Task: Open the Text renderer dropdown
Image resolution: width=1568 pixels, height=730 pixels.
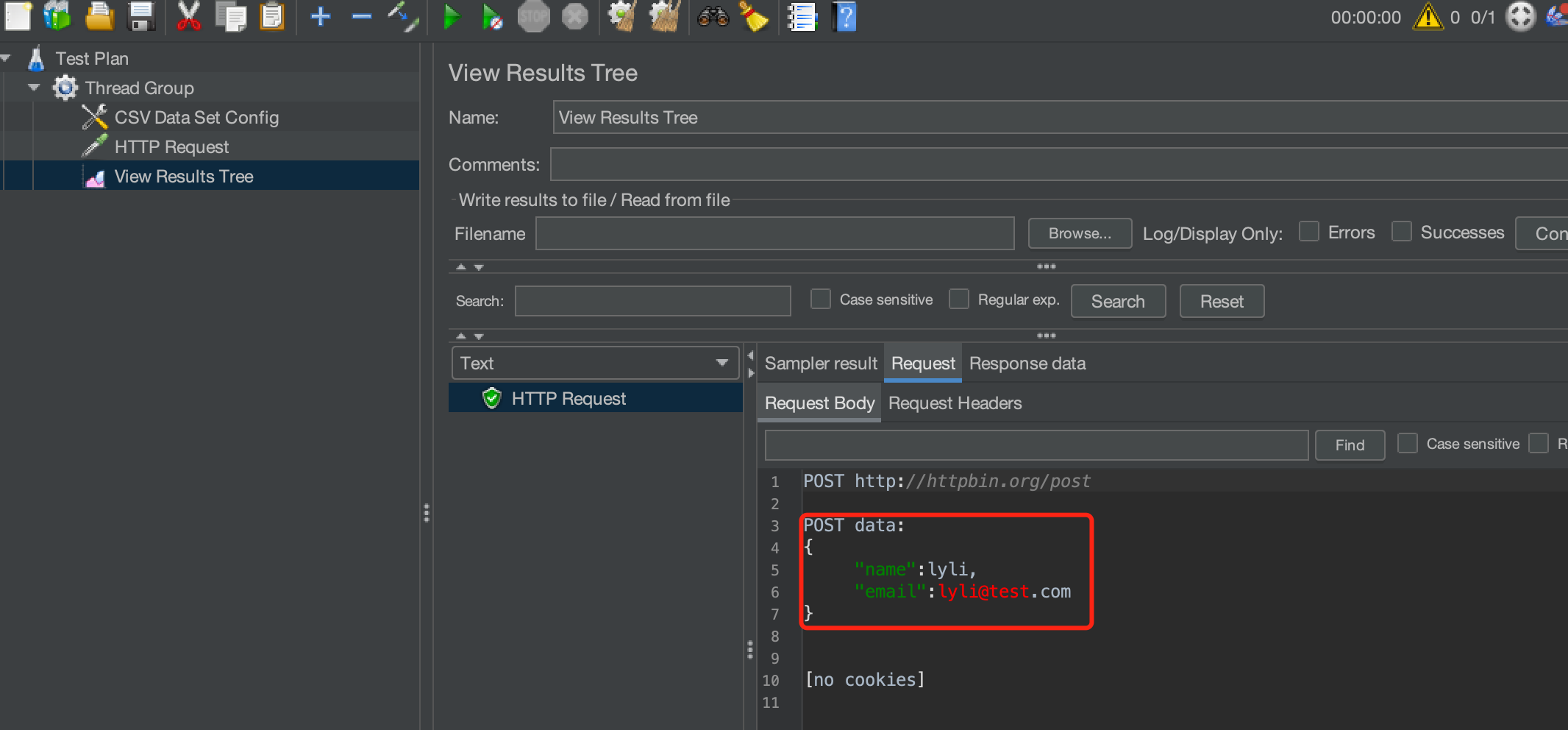Action: tap(595, 364)
